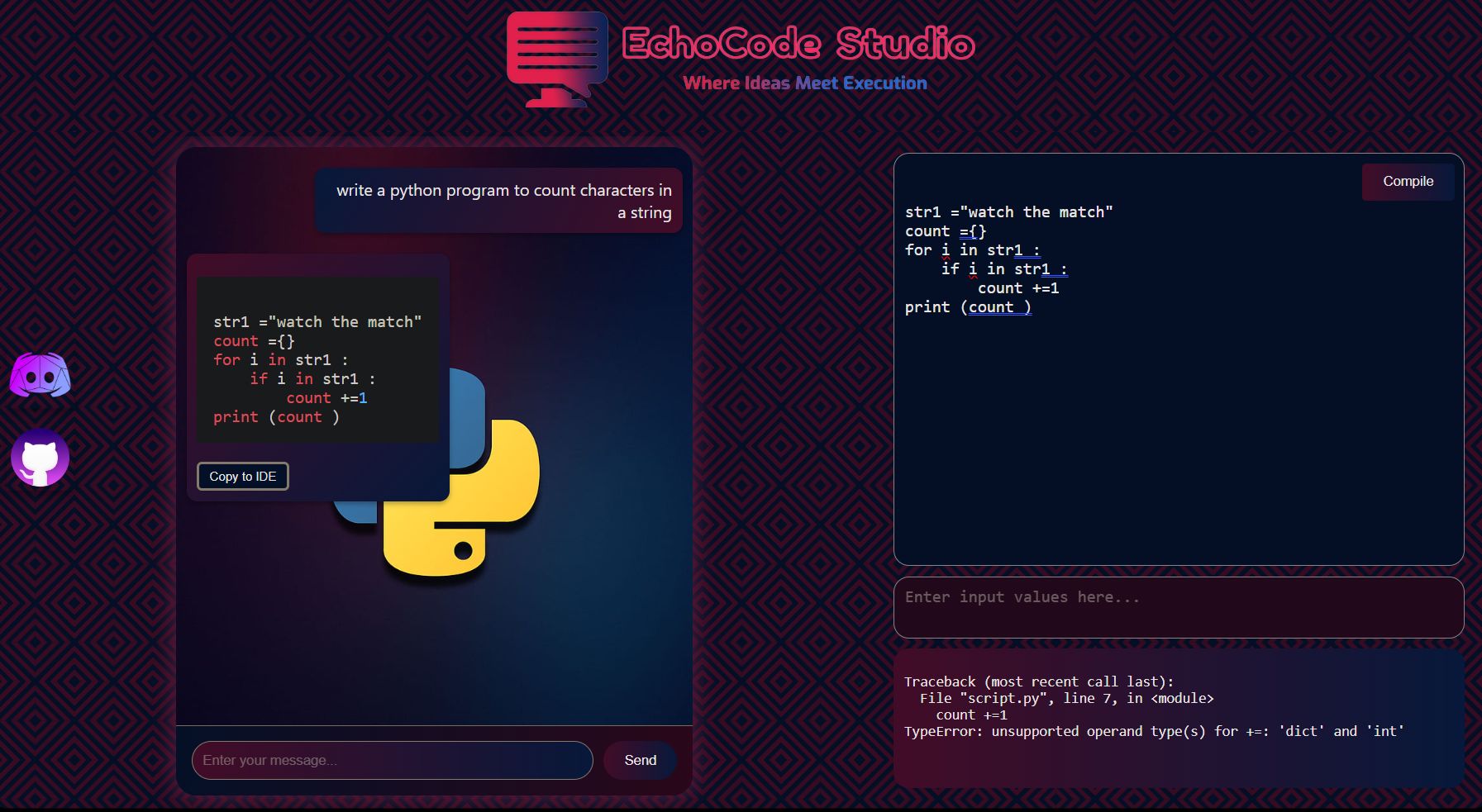
Task: Open the Discord icon in the sidebar
Action: pyautogui.click(x=40, y=375)
